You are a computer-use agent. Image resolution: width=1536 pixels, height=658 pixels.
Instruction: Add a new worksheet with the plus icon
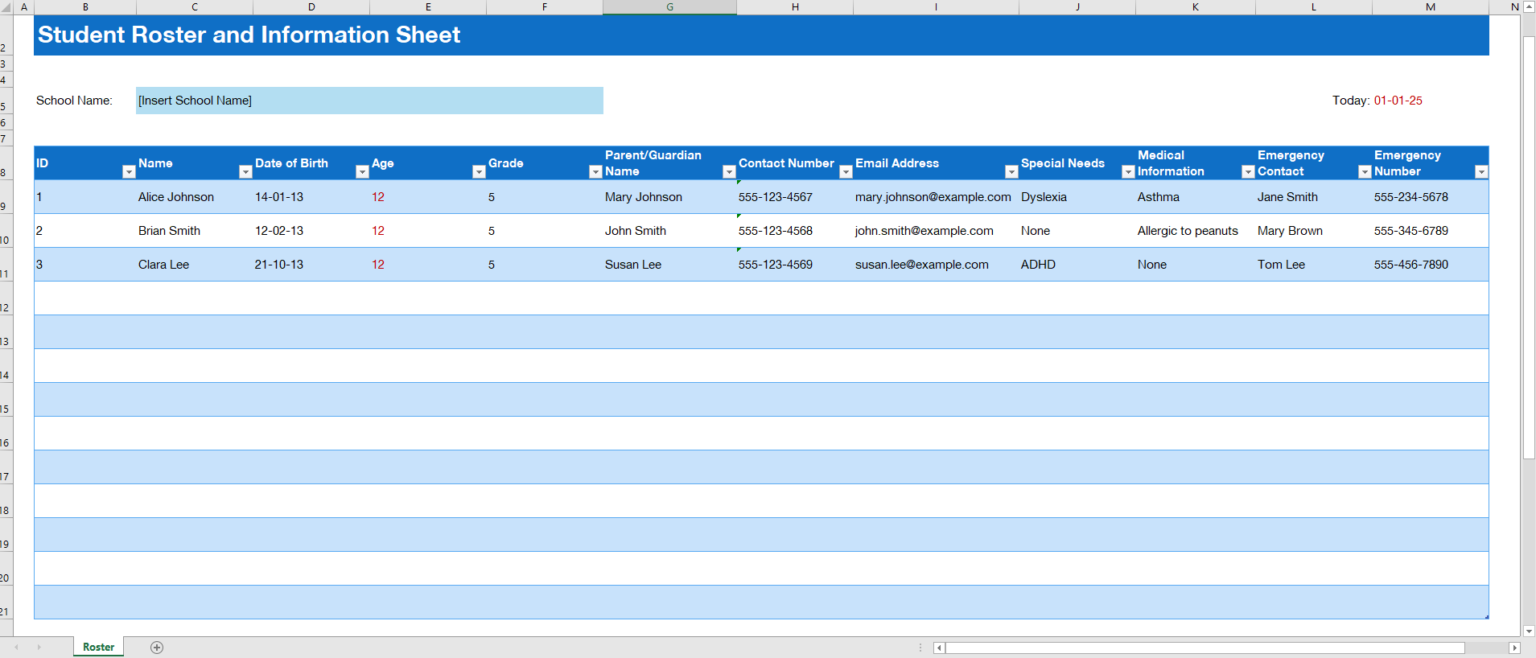coord(156,647)
